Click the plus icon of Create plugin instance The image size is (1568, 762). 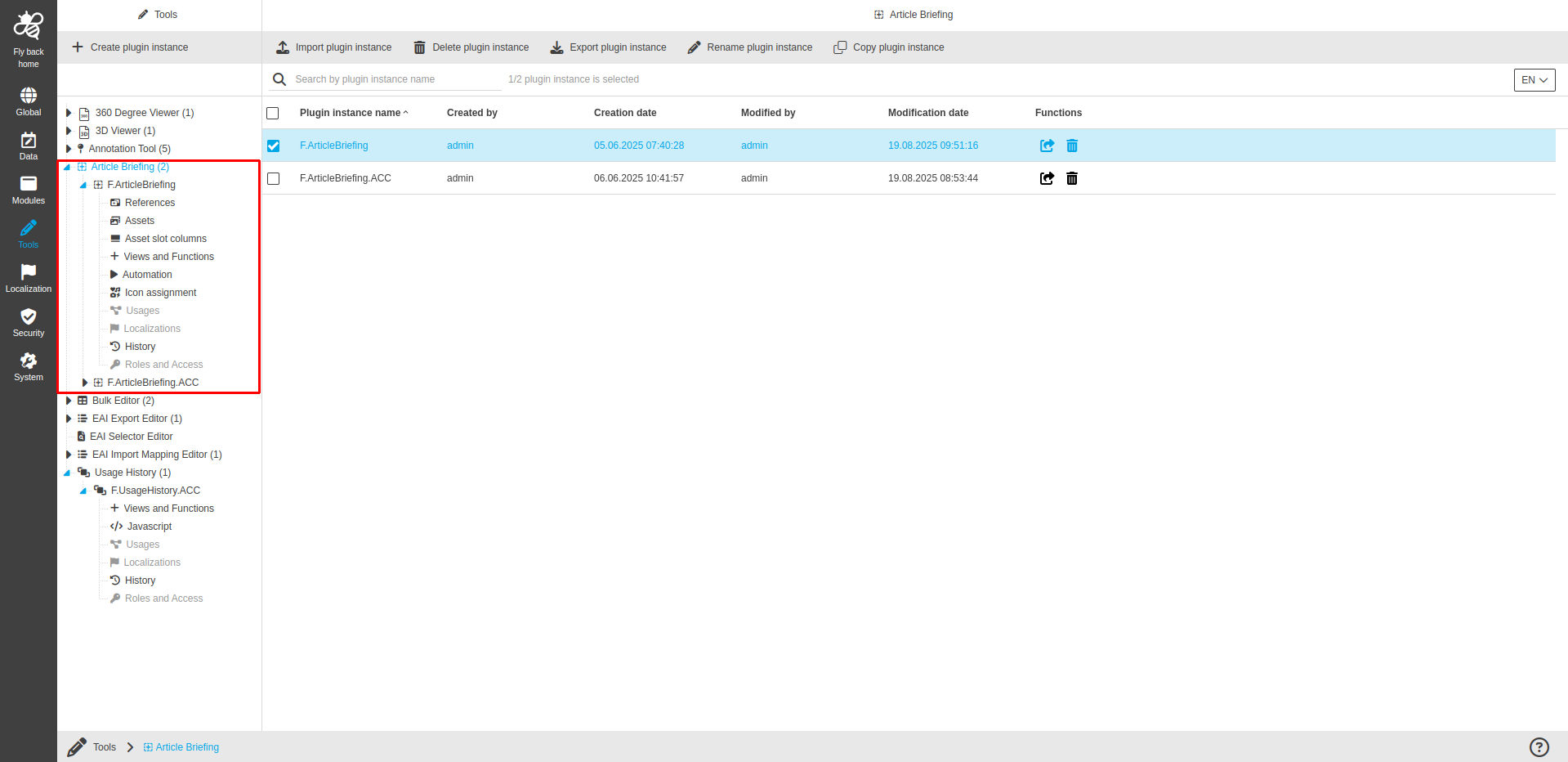(x=78, y=47)
